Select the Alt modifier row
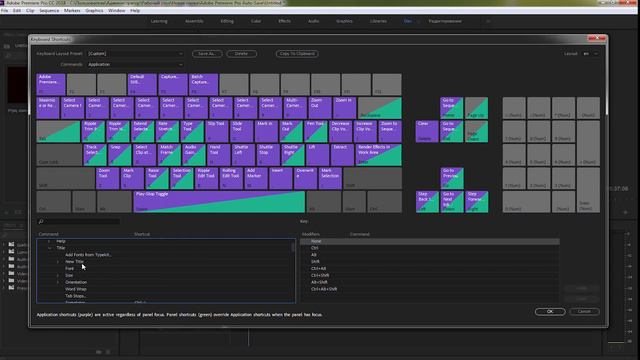 click(x=430, y=255)
